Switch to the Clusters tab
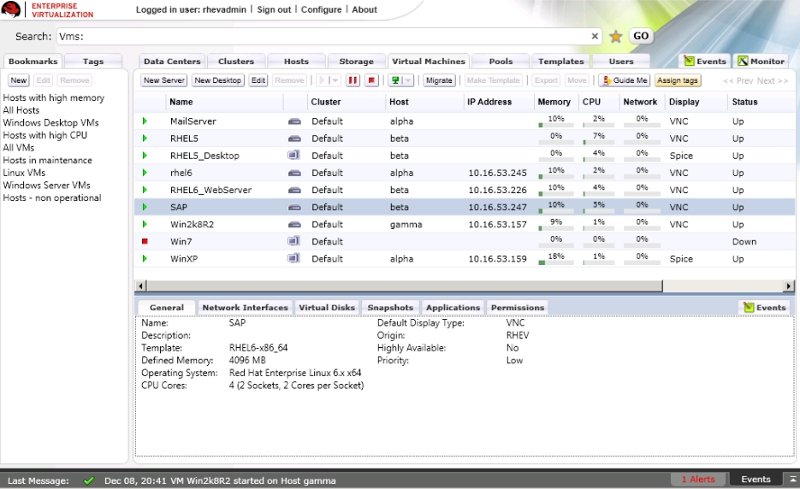Image resolution: width=800 pixels, height=489 pixels. pyautogui.click(x=236, y=61)
